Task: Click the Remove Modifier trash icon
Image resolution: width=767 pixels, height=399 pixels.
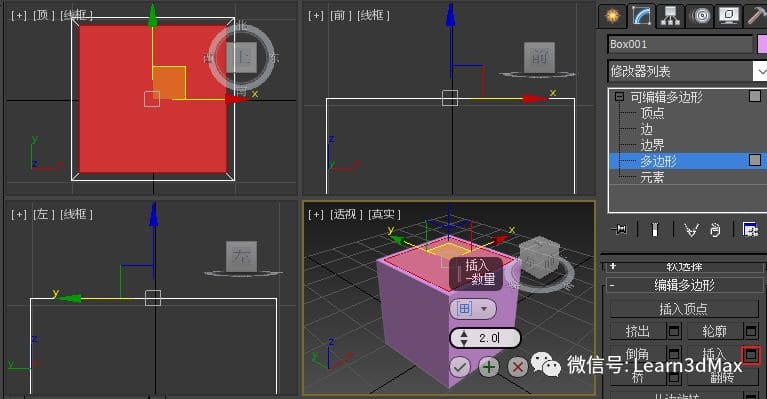Action: click(x=715, y=229)
